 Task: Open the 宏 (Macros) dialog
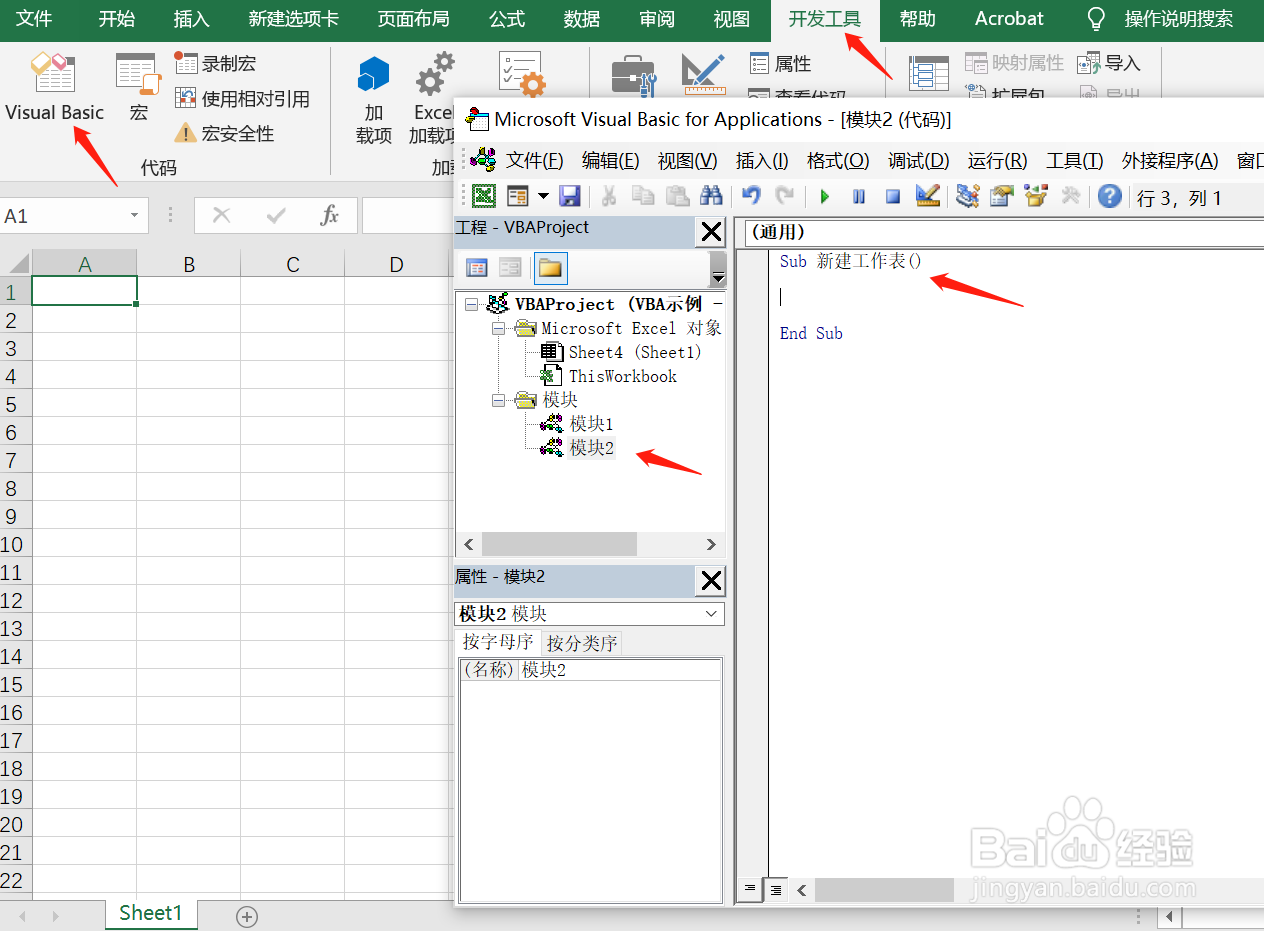(x=138, y=88)
